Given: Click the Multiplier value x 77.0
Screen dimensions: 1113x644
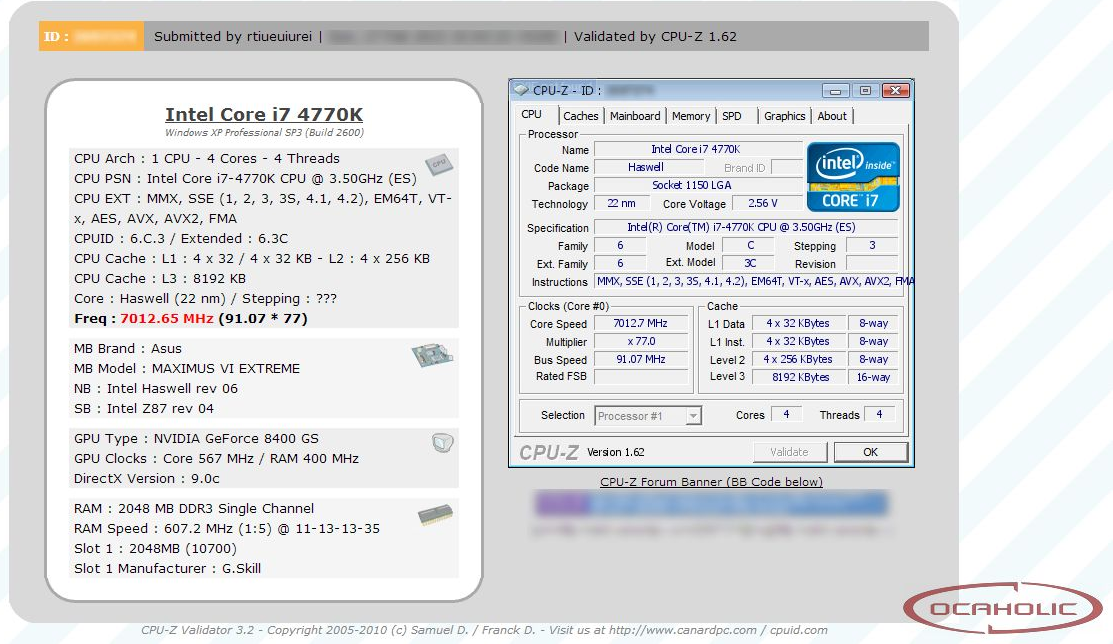Looking at the screenshot, I should coord(640,342).
